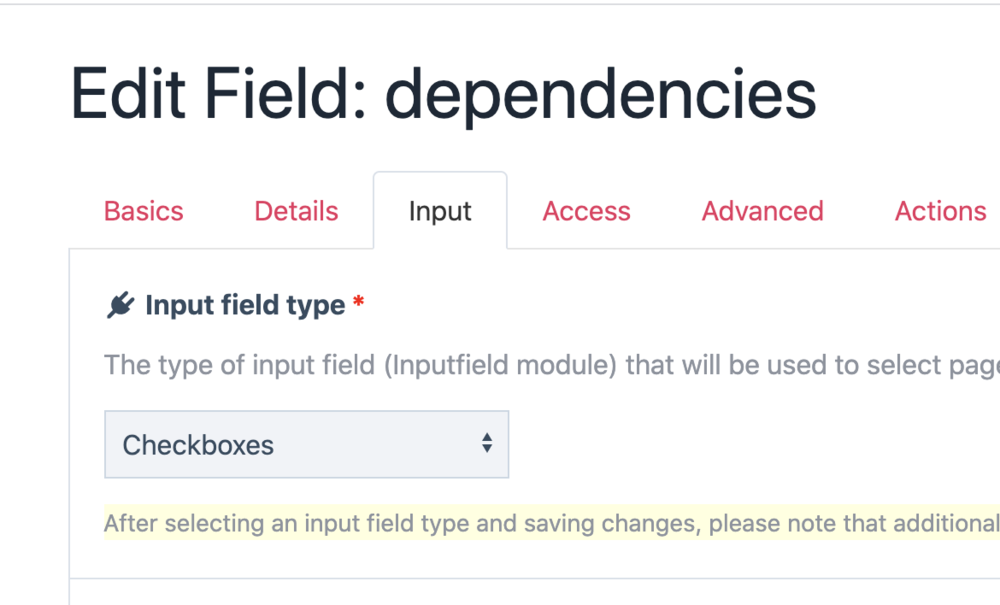Go to the Access tab
Image resolution: width=1000 pixels, height=605 pixels.
[x=586, y=211]
